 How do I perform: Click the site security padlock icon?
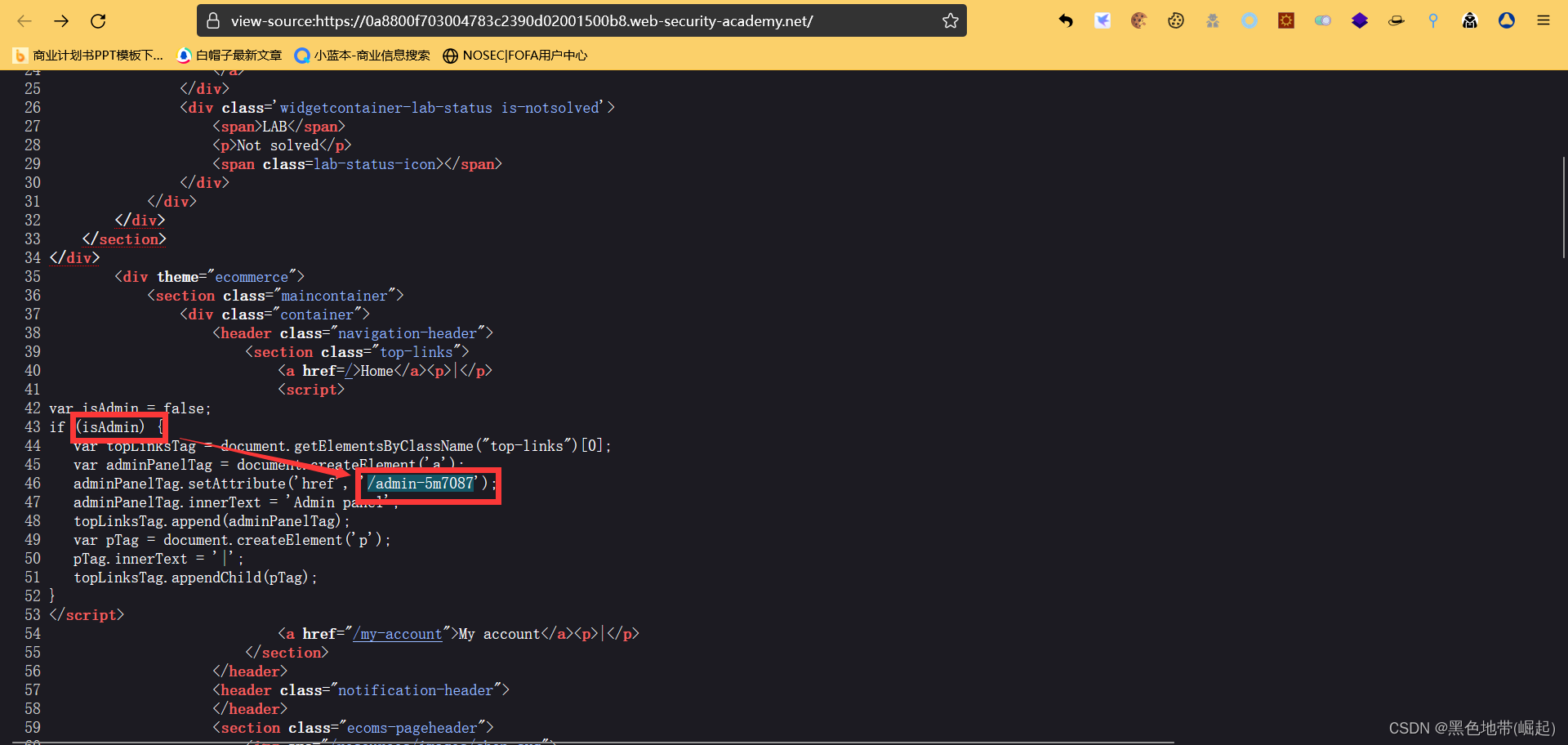[213, 21]
